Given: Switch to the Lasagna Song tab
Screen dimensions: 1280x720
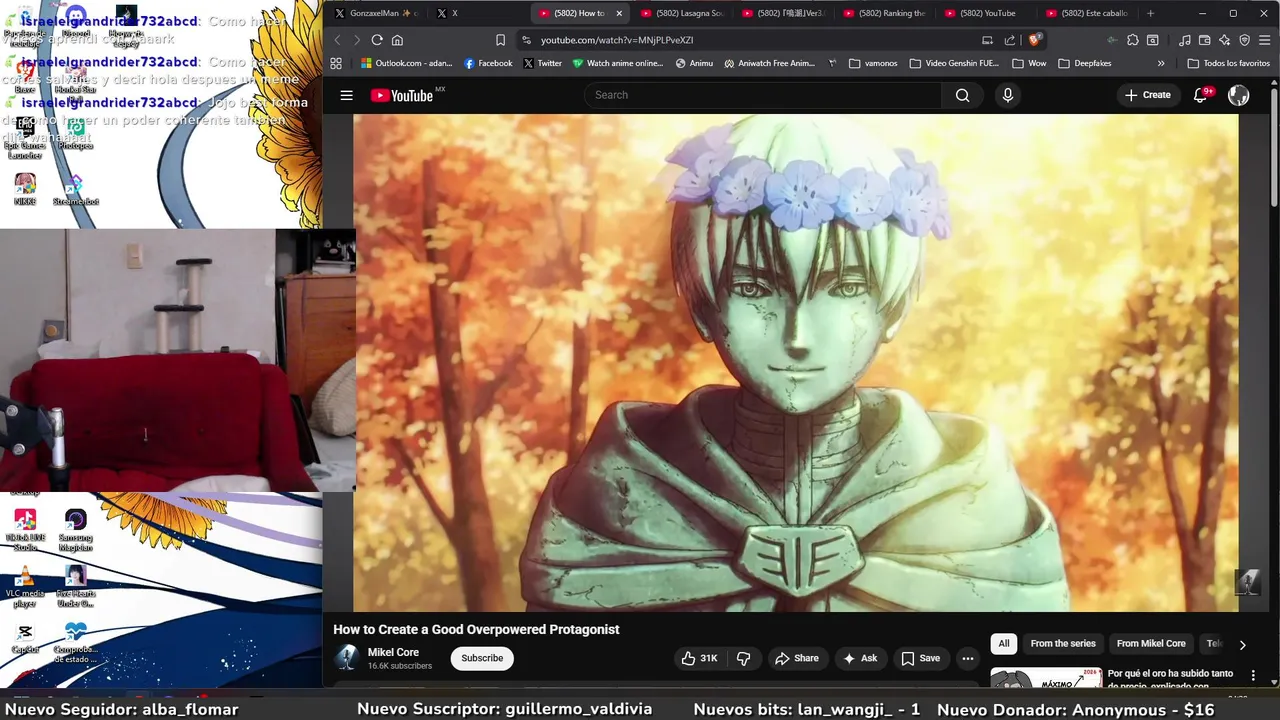Looking at the screenshot, I should [x=682, y=13].
